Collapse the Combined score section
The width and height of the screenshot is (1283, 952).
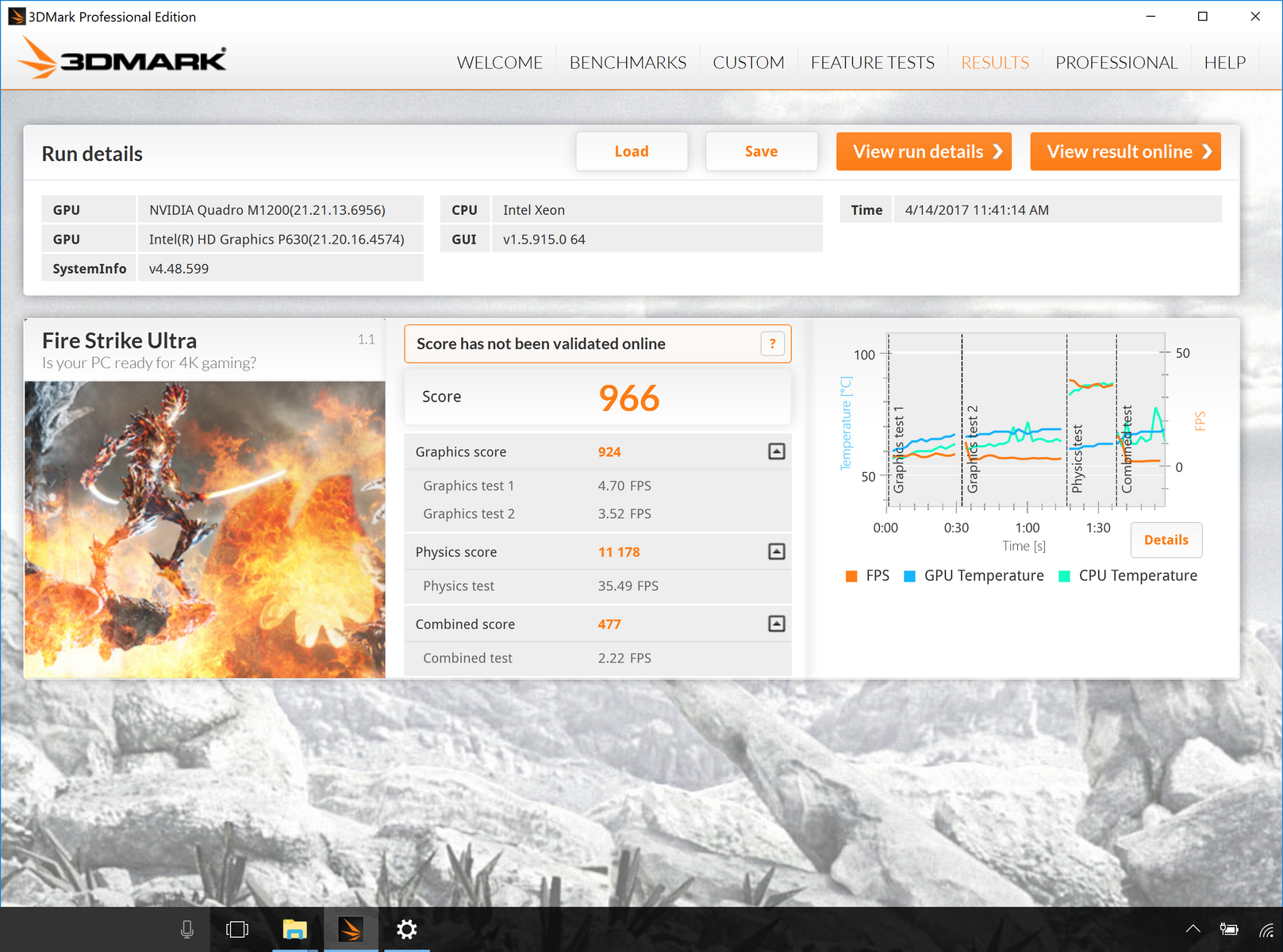click(777, 624)
